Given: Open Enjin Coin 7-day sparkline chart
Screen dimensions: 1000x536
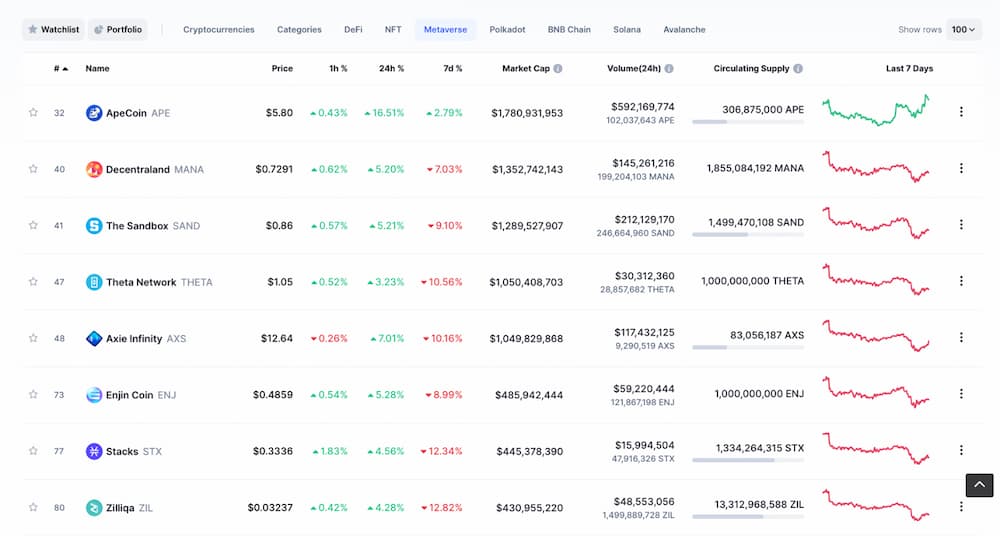Looking at the screenshot, I should click(x=876, y=392).
